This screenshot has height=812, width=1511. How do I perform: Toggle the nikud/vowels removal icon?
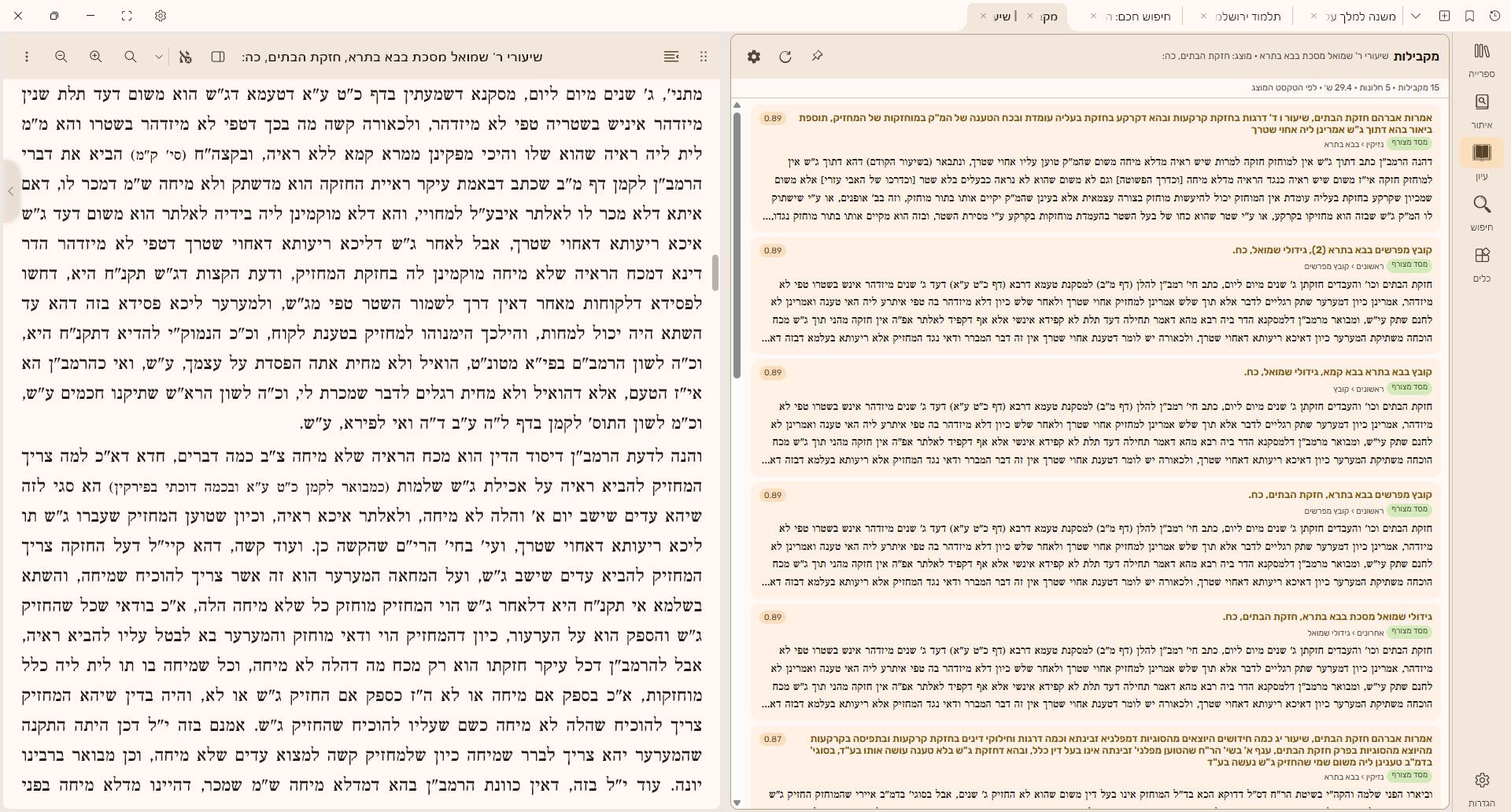click(186, 57)
